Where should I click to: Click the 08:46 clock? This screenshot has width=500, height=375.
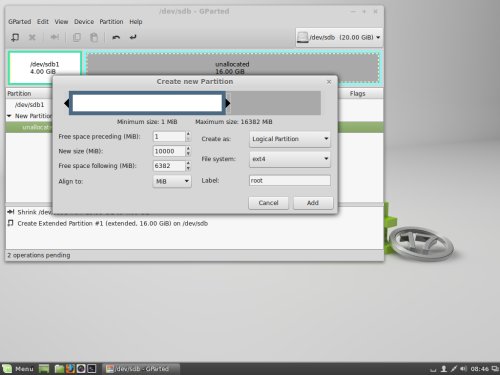[479, 369]
